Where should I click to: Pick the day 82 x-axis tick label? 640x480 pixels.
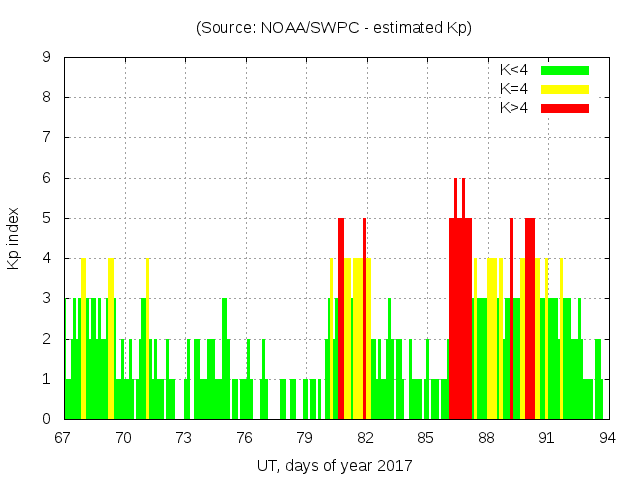click(x=365, y=437)
